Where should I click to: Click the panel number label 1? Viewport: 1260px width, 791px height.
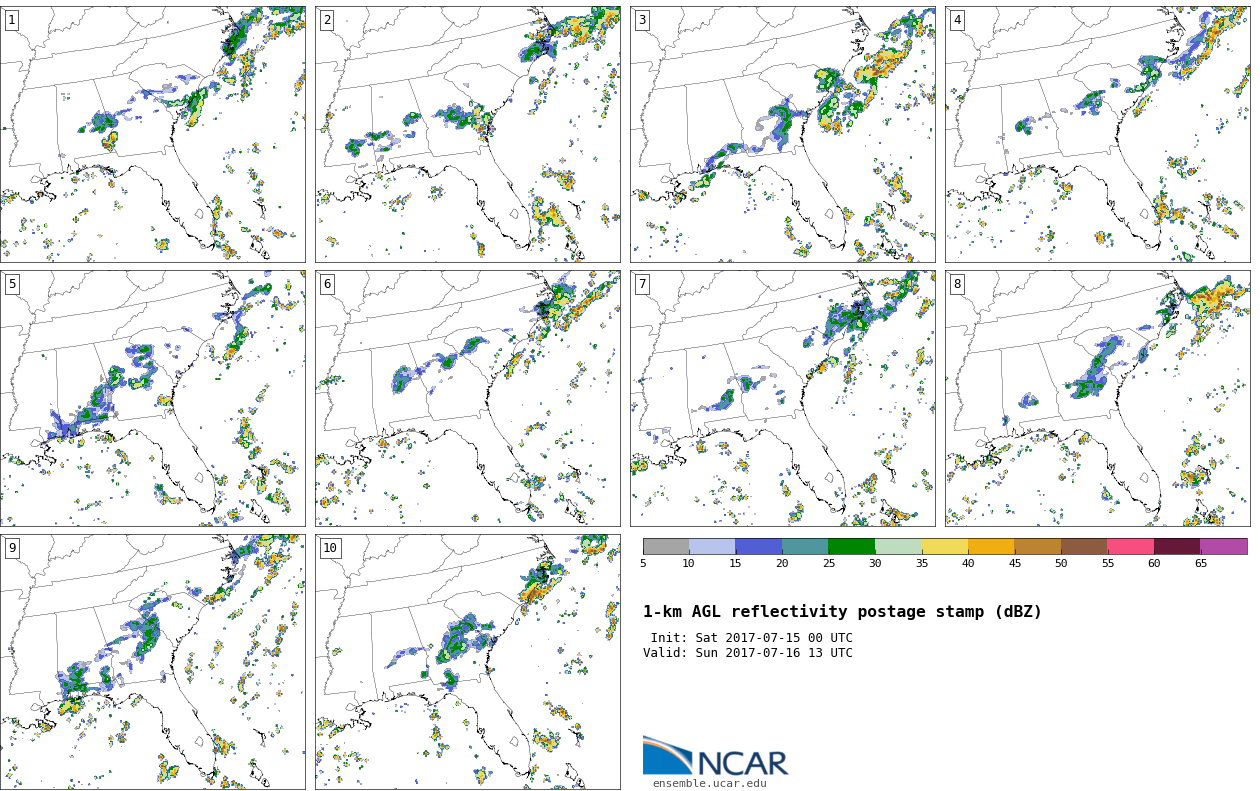[x=12, y=20]
